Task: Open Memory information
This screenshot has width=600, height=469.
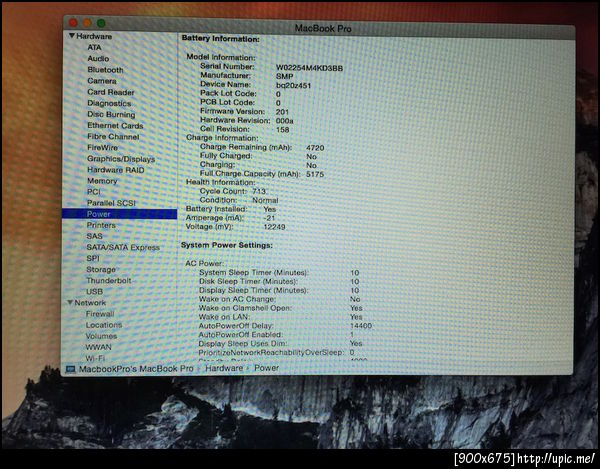Action: (x=102, y=181)
